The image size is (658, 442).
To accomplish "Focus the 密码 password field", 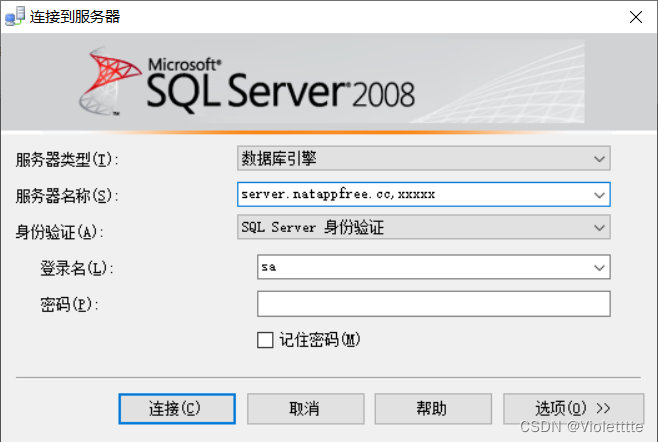I will (x=433, y=304).
